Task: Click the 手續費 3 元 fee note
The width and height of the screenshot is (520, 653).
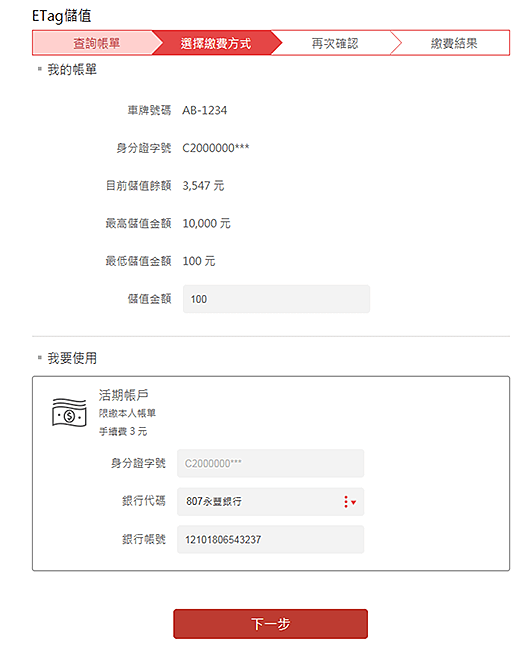Action: (x=123, y=431)
